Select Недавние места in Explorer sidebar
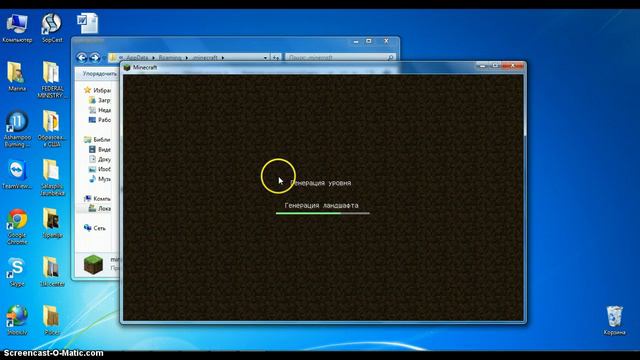 [100, 110]
